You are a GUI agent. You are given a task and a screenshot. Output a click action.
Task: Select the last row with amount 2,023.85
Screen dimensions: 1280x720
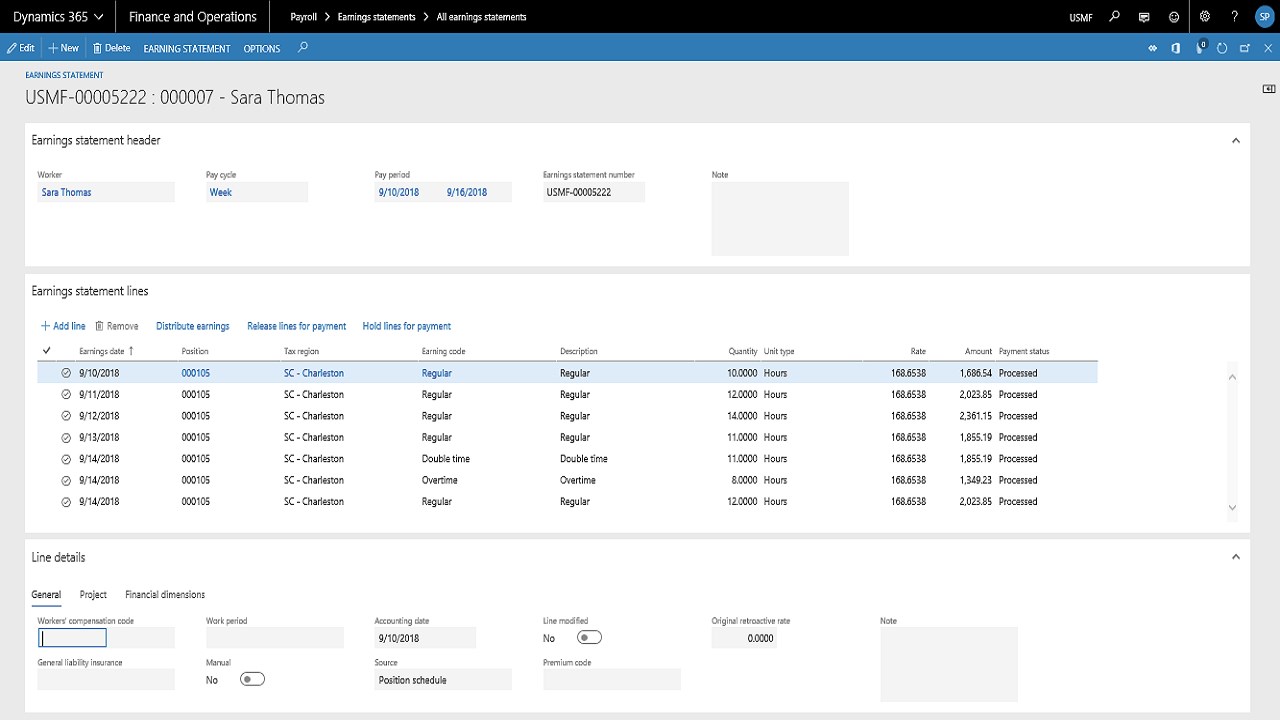point(66,502)
